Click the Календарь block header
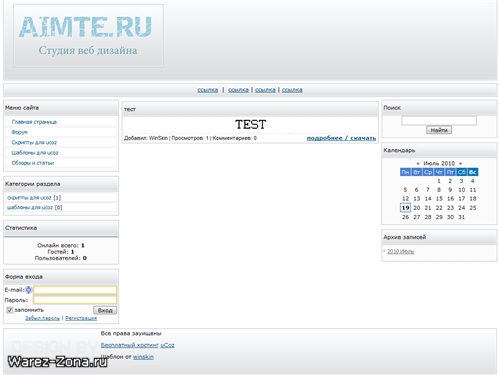Screen dimensions: 500x375 coord(439,150)
